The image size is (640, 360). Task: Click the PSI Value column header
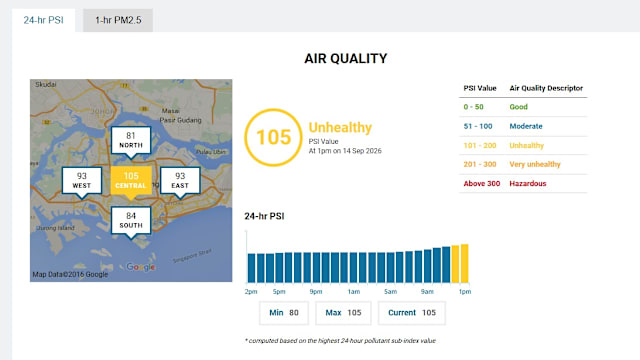point(480,88)
